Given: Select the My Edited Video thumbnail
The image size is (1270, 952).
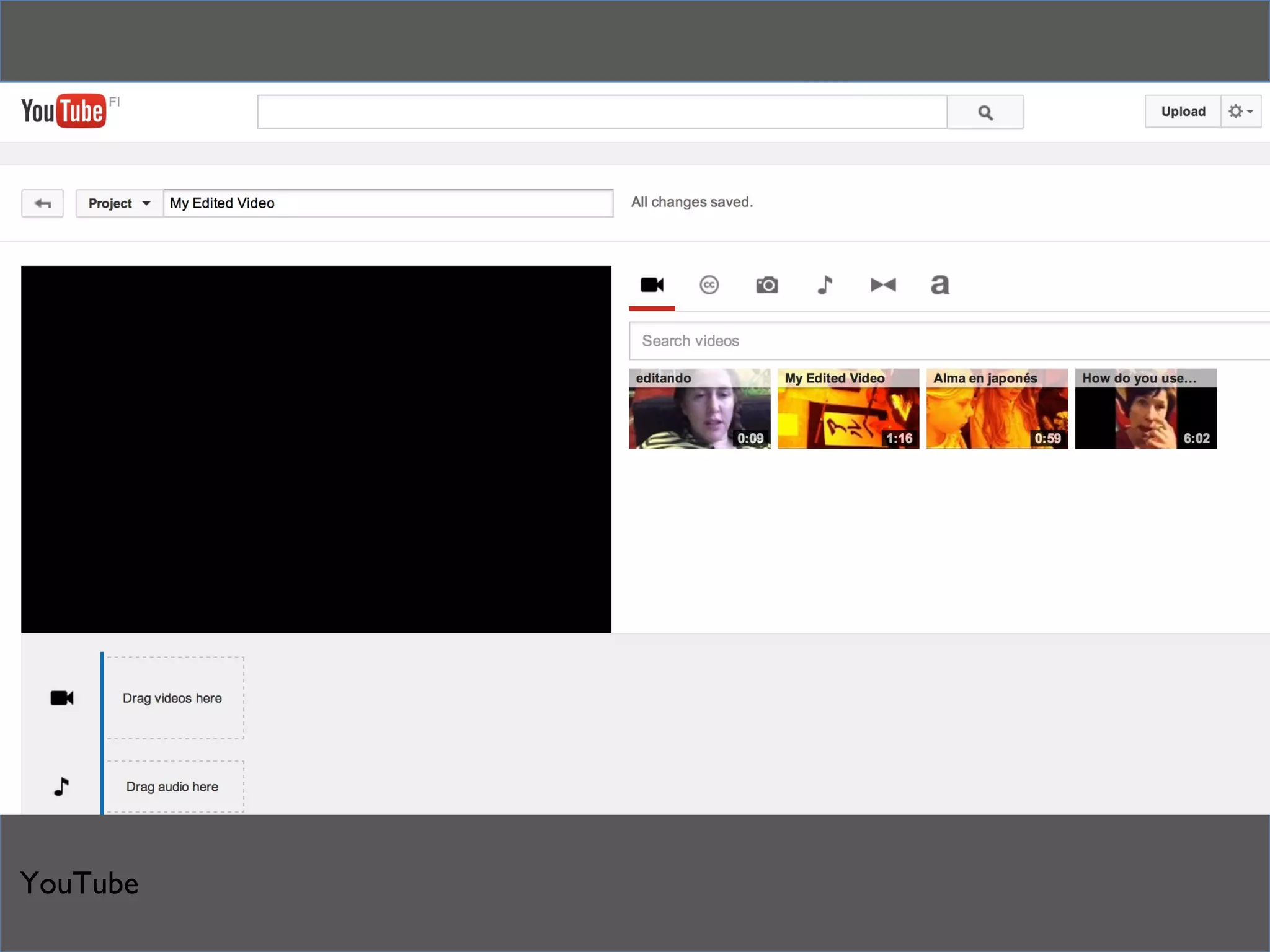Looking at the screenshot, I should coord(848,409).
